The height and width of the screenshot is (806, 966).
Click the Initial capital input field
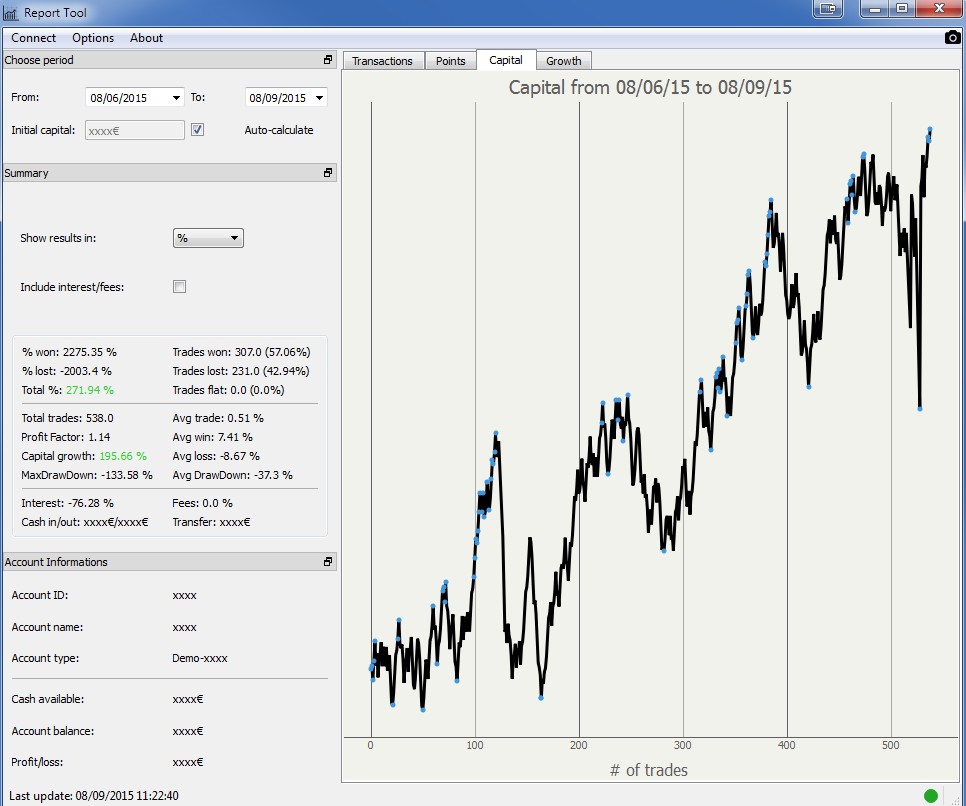[x=134, y=130]
